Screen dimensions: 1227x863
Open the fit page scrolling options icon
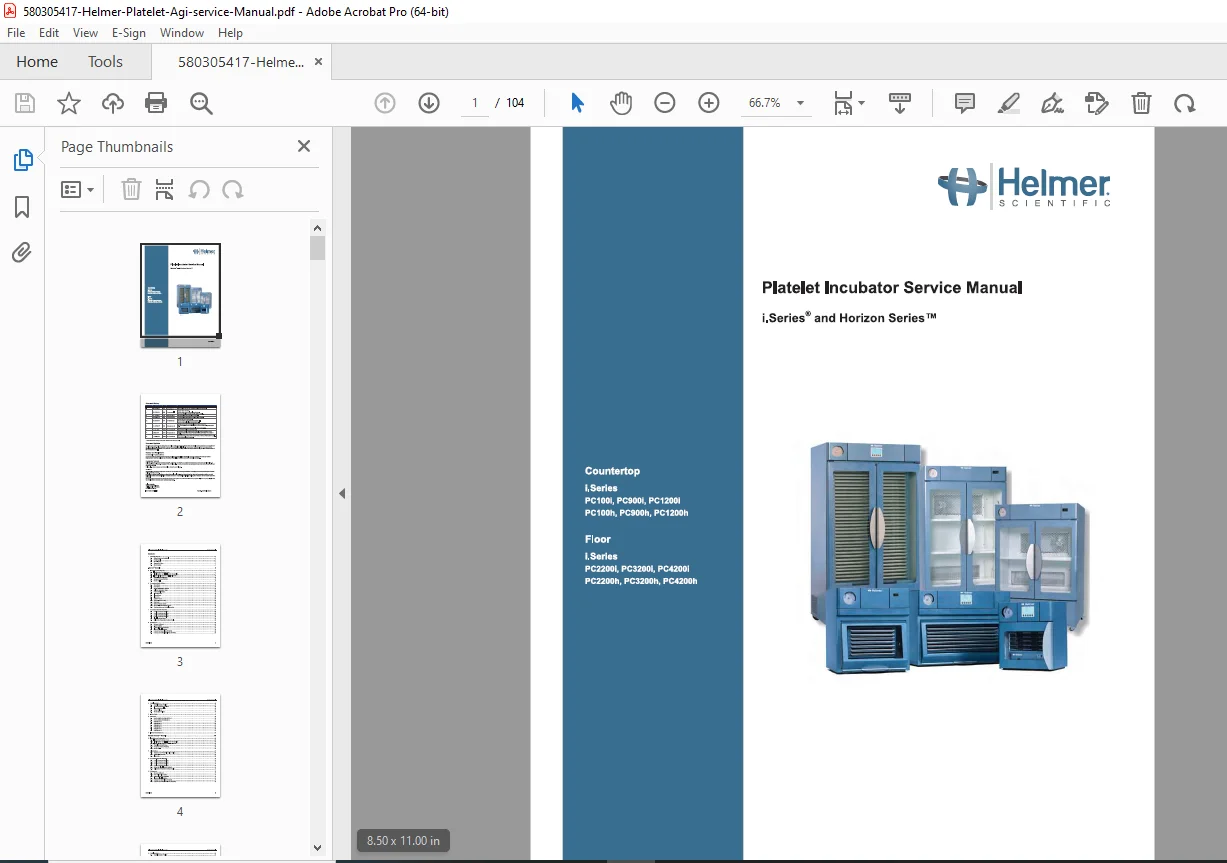(x=849, y=103)
